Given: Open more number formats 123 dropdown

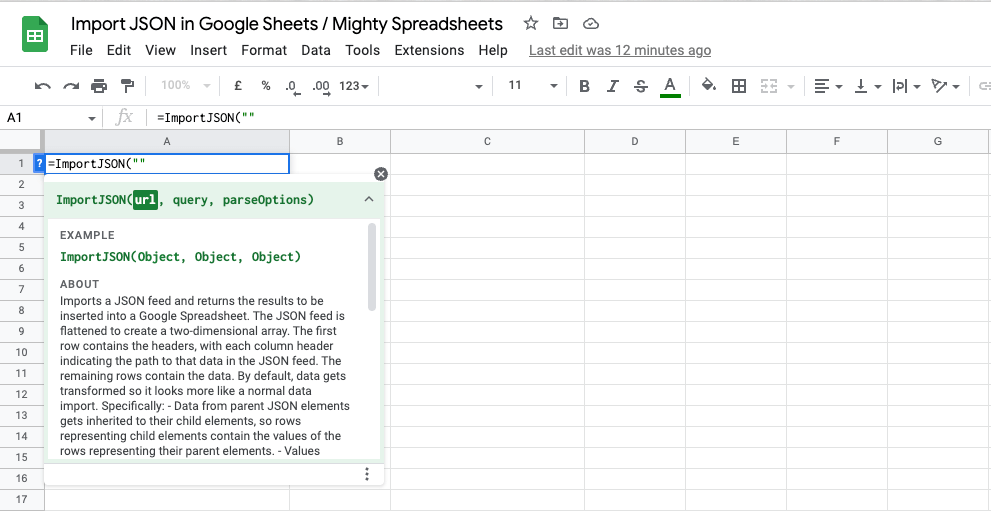Looking at the screenshot, I should [354, 86].
